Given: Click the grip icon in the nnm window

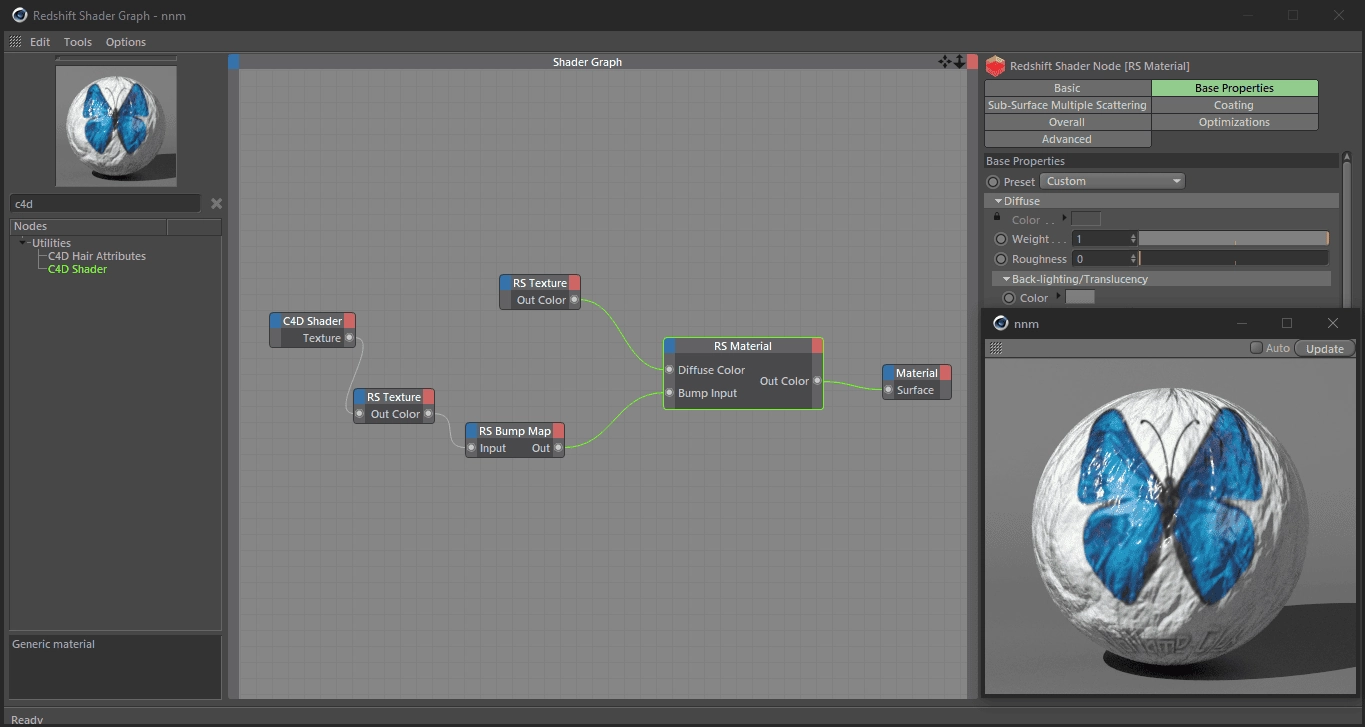Looking at the screenshot, I should pyautogui.click(x=995, y=348).
